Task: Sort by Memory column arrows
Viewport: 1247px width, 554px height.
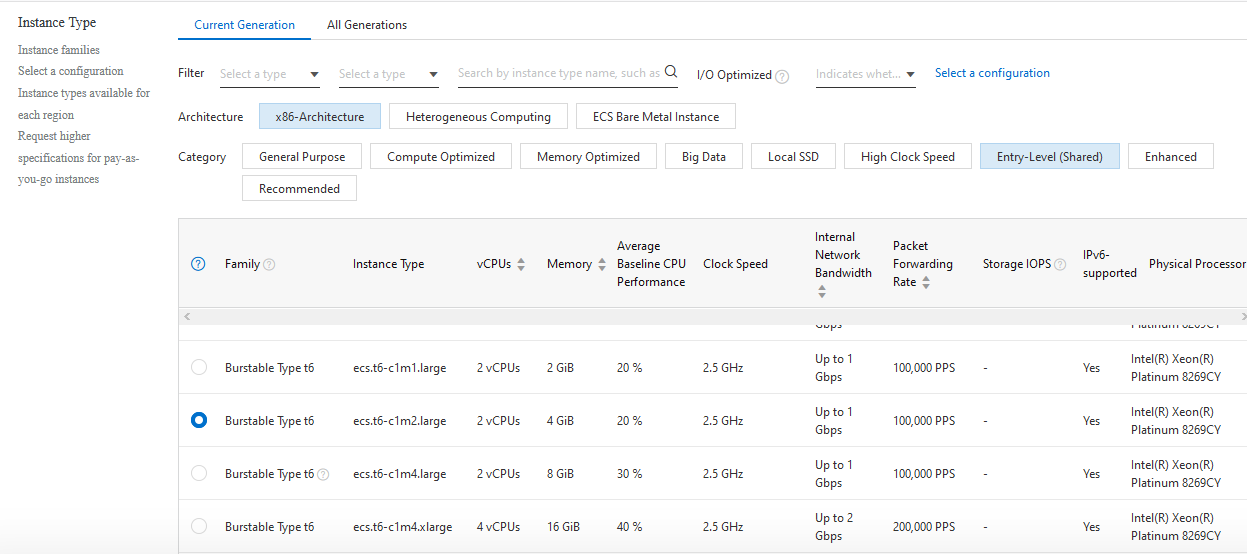Action: click(x=601, y=264)
